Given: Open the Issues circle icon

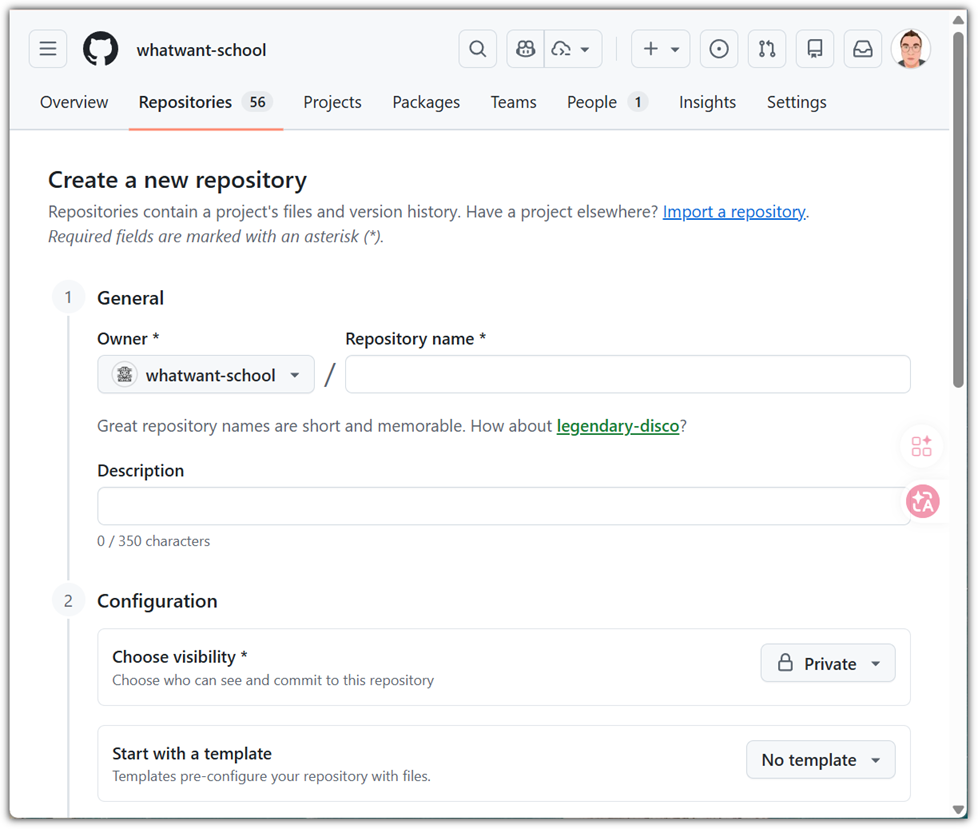Looking at the screenshot, I should 719,49.
